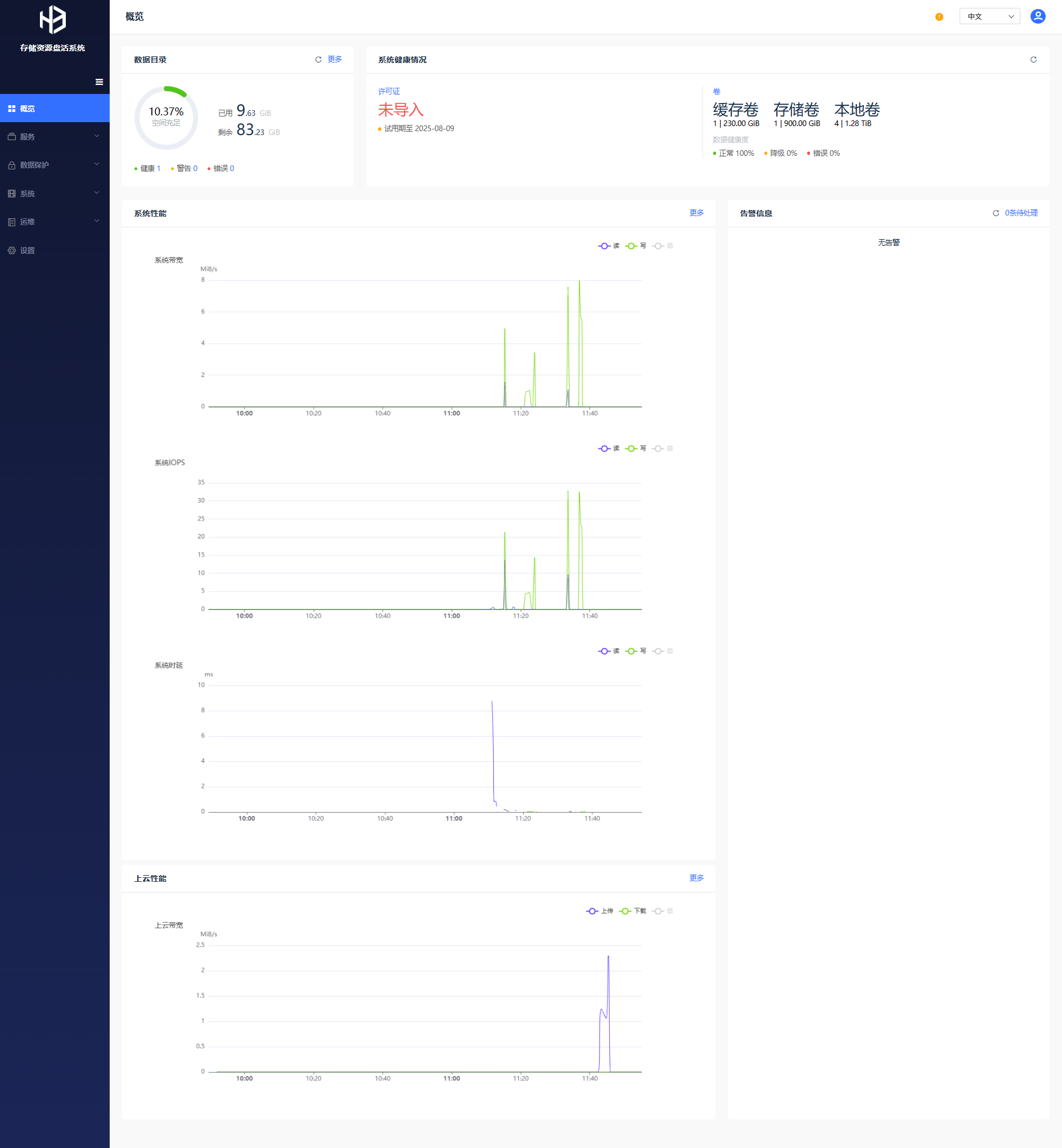The height and width of the screenshot is (1148, 1062).
Task: Open the 数据保护 menu item
Action: (x=55, y=165)
